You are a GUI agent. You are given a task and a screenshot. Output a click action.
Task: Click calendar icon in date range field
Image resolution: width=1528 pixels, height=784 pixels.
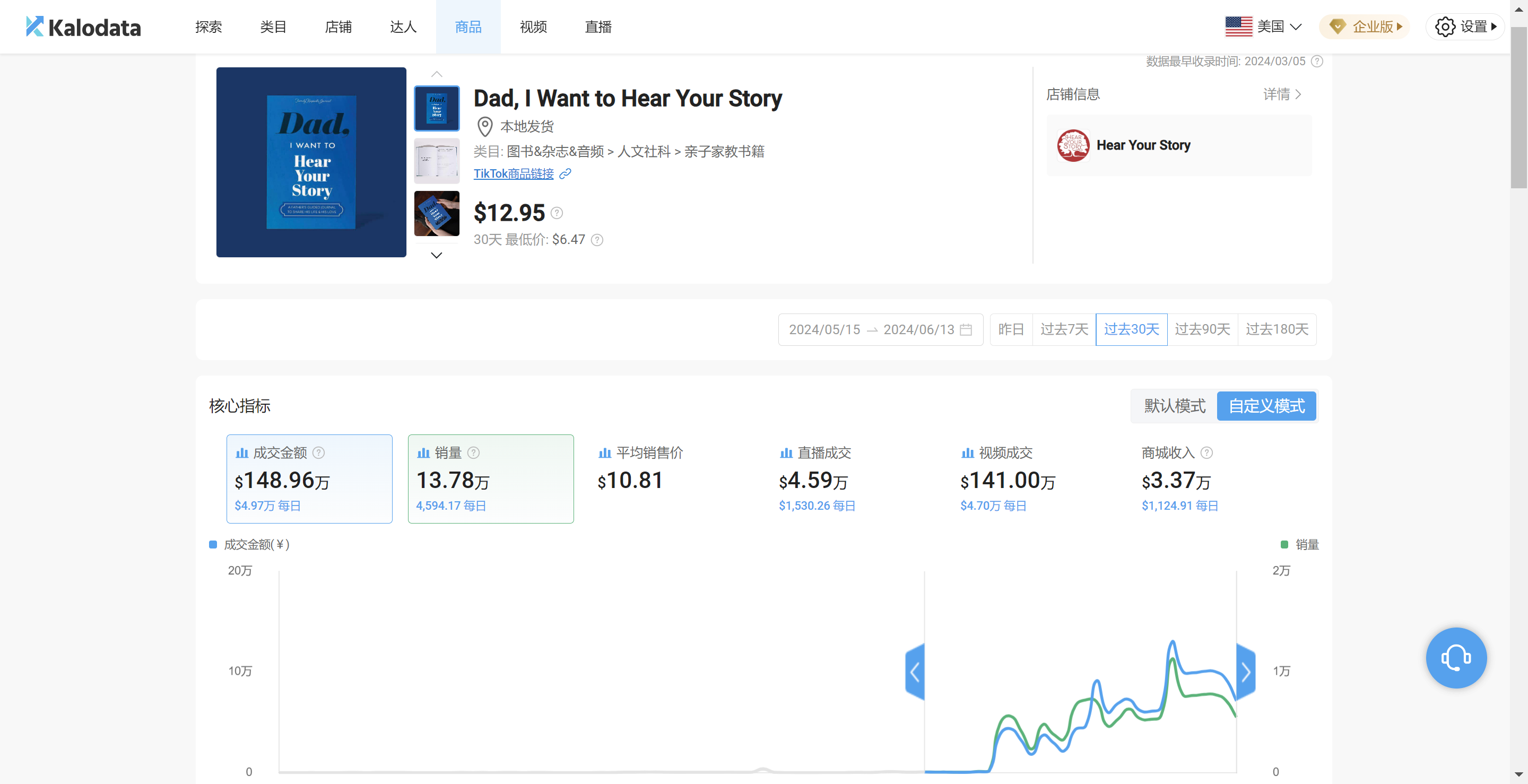[x=966, y=329]
